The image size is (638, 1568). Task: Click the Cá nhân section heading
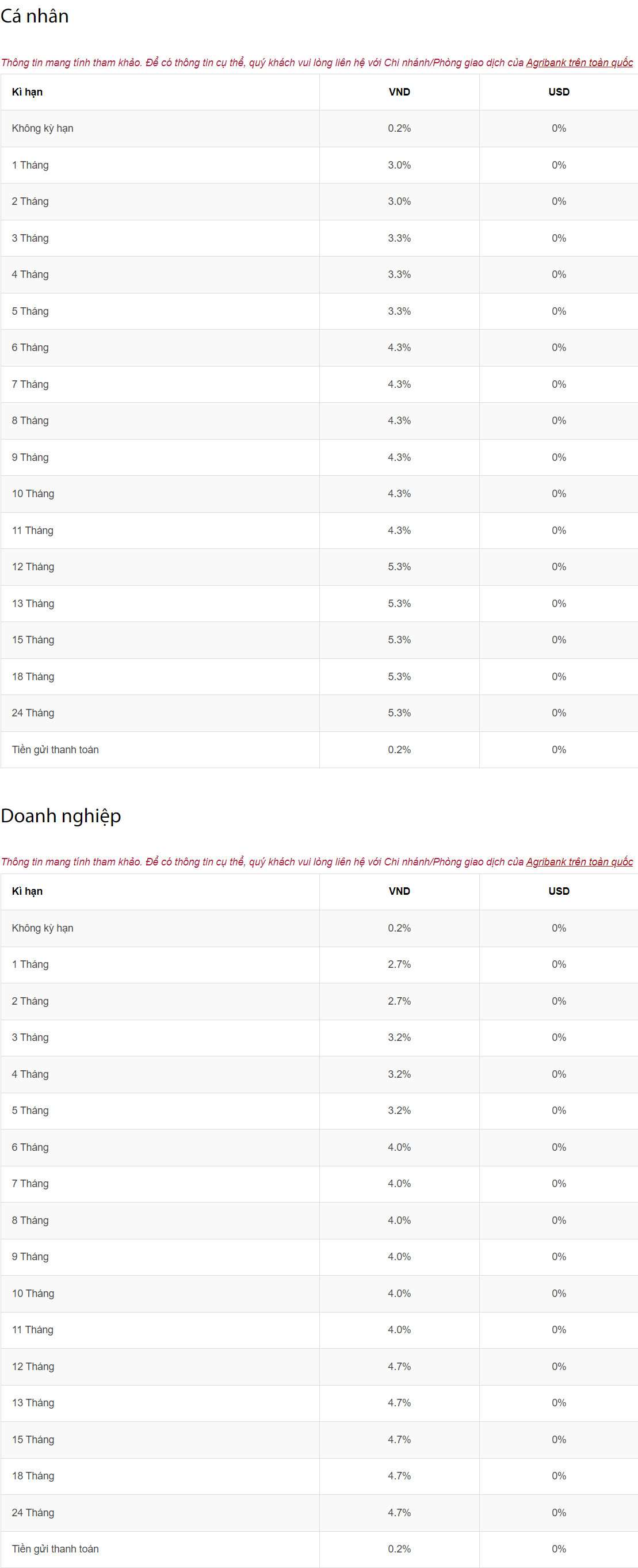tap(35, 17)
